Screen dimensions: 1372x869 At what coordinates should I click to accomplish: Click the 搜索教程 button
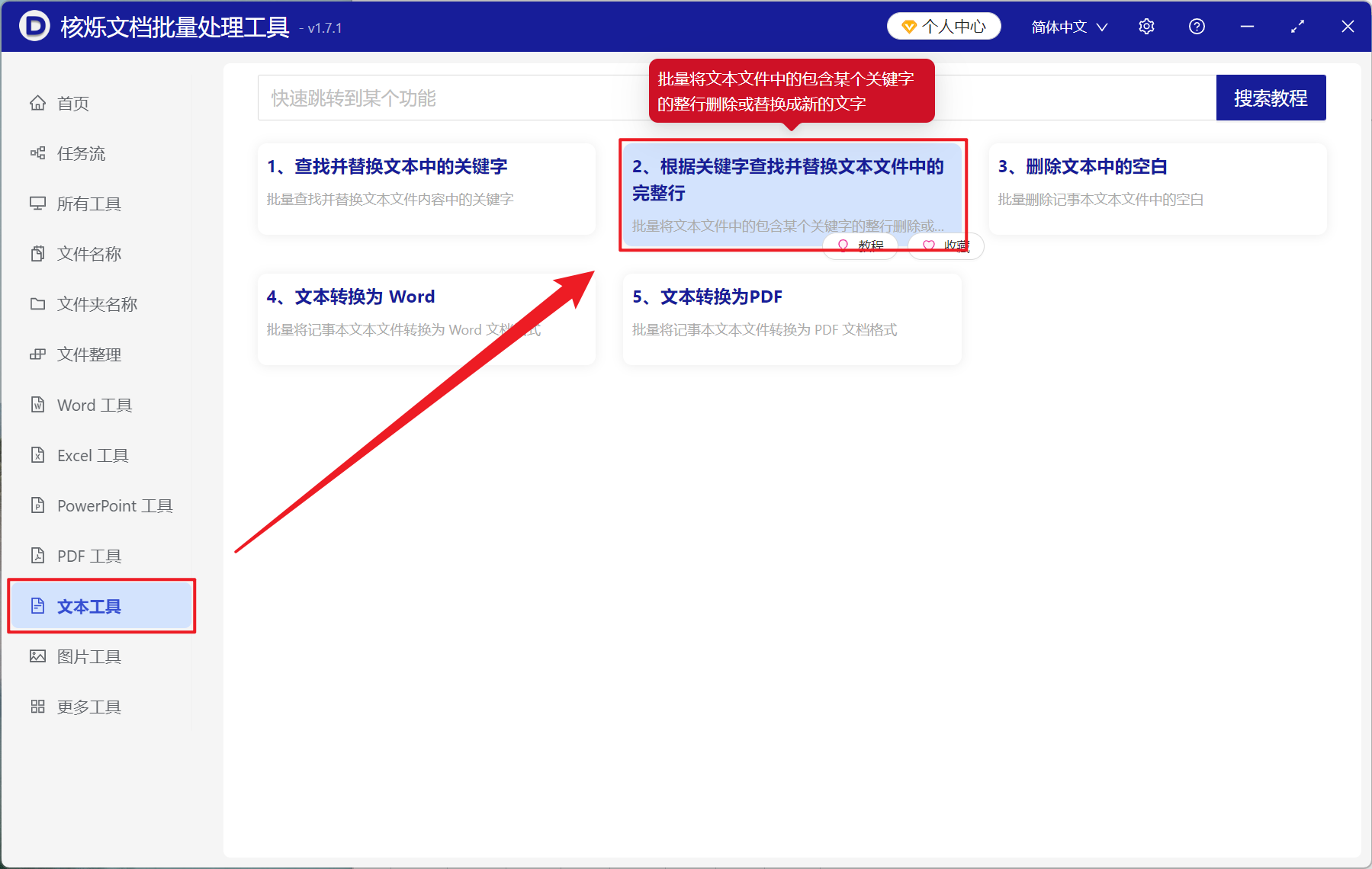1271,98
